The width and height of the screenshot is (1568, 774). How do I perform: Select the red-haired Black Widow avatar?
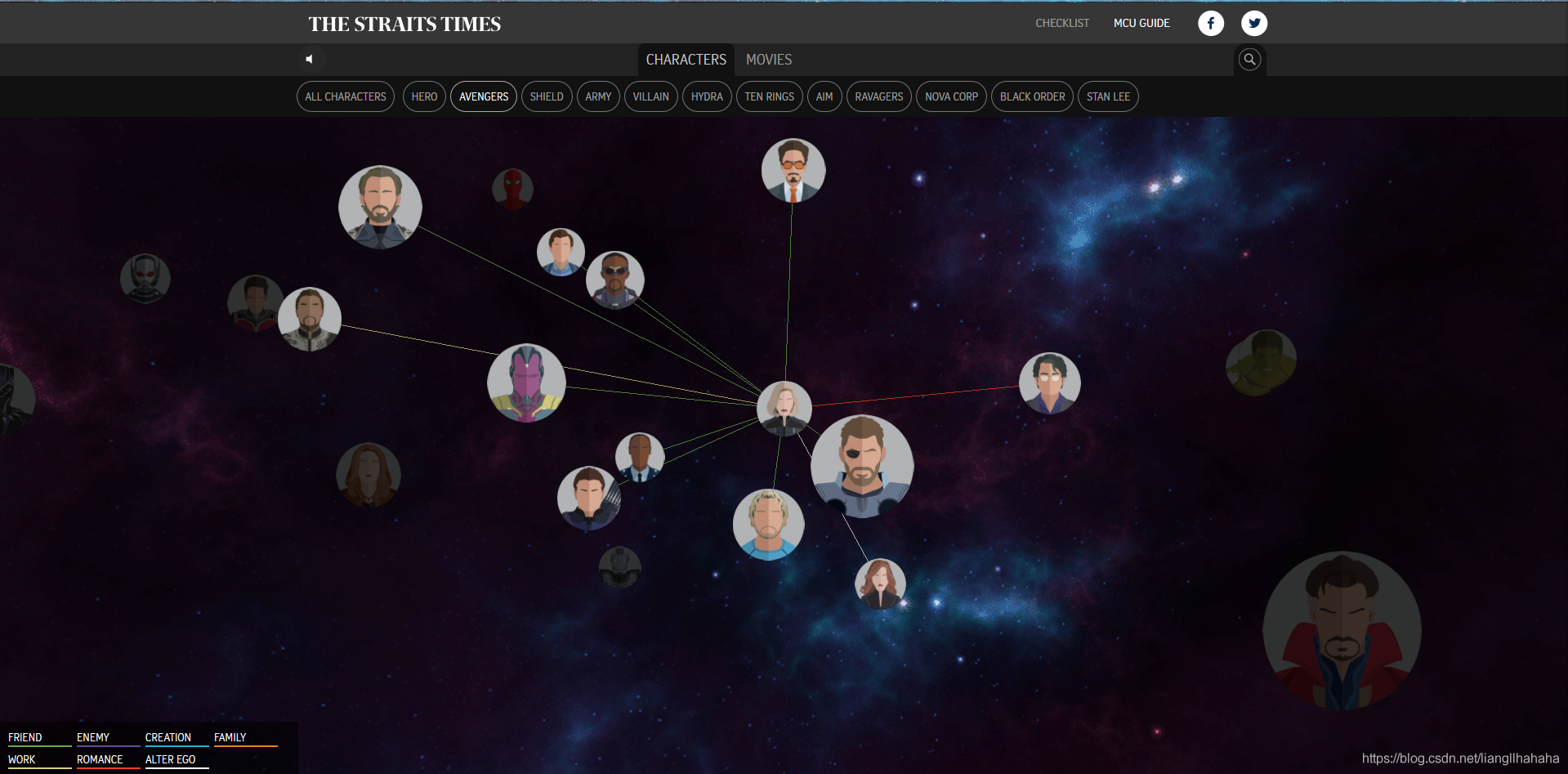[x=880, y=584]
